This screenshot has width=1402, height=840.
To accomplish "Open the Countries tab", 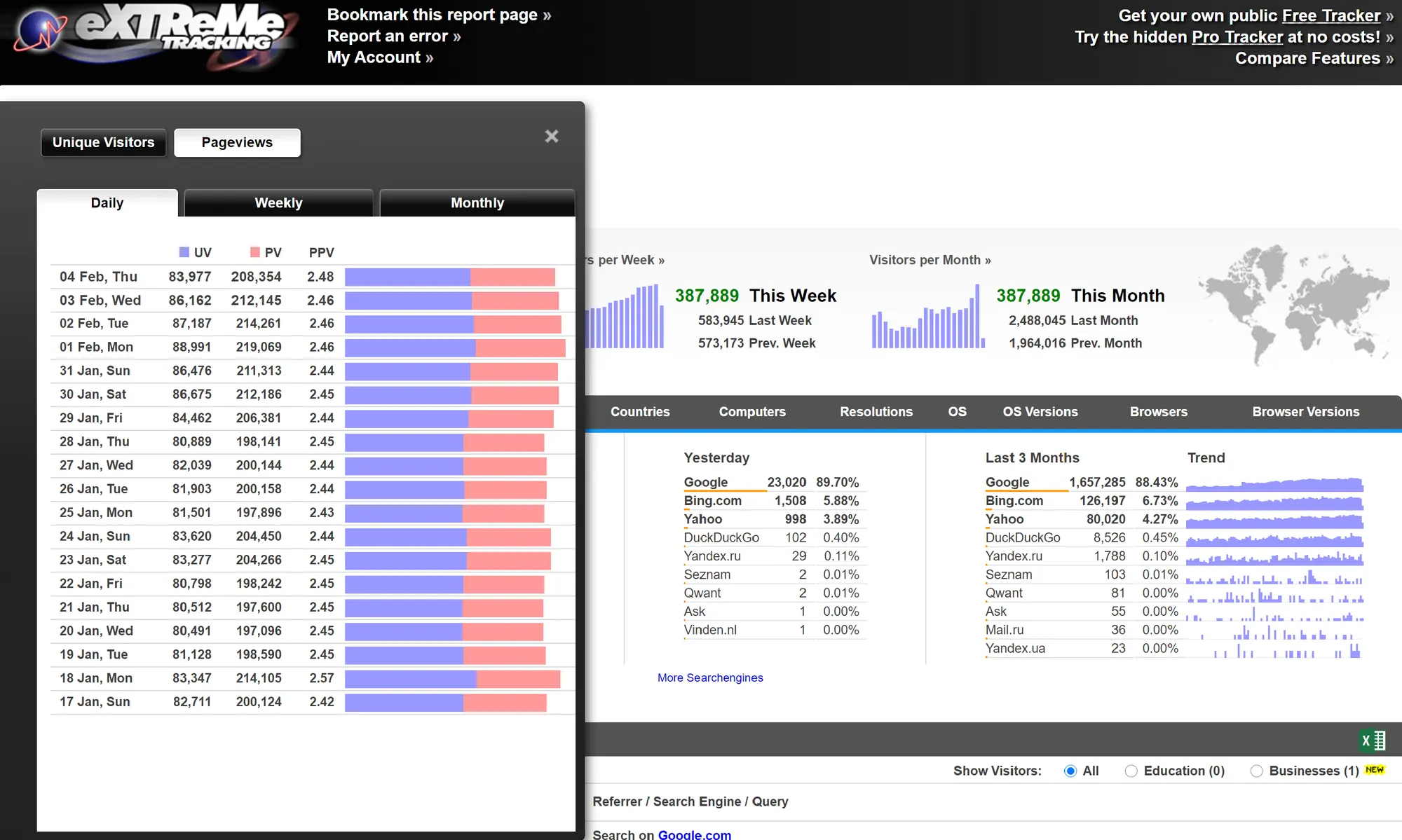I will 640,412.
